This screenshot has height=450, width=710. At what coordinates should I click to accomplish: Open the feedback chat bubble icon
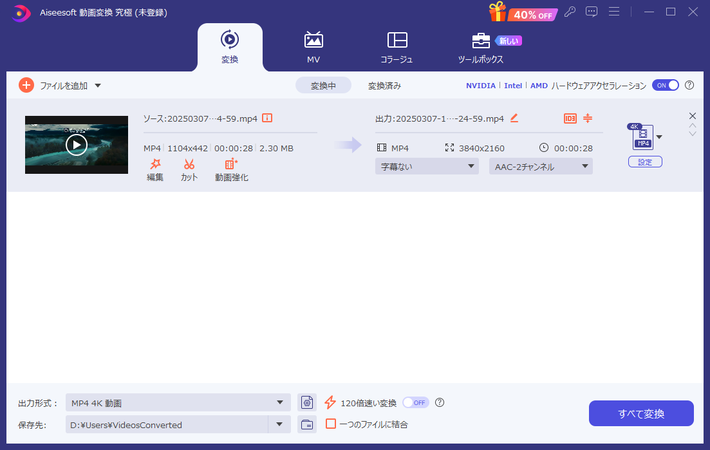tap(591, 12)
